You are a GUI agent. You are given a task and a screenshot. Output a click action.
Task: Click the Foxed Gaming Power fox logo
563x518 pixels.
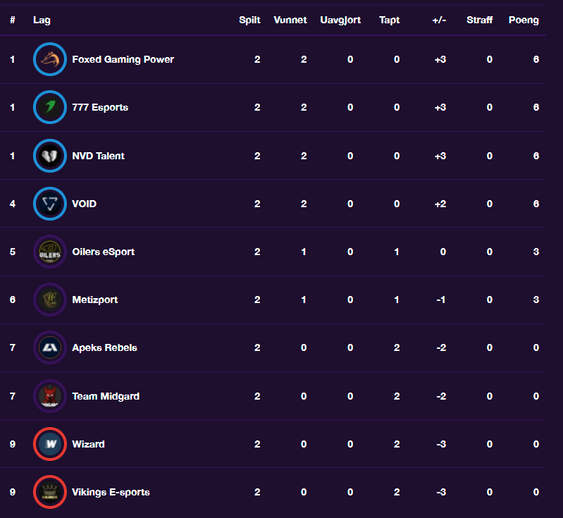(x=50, y=59)
